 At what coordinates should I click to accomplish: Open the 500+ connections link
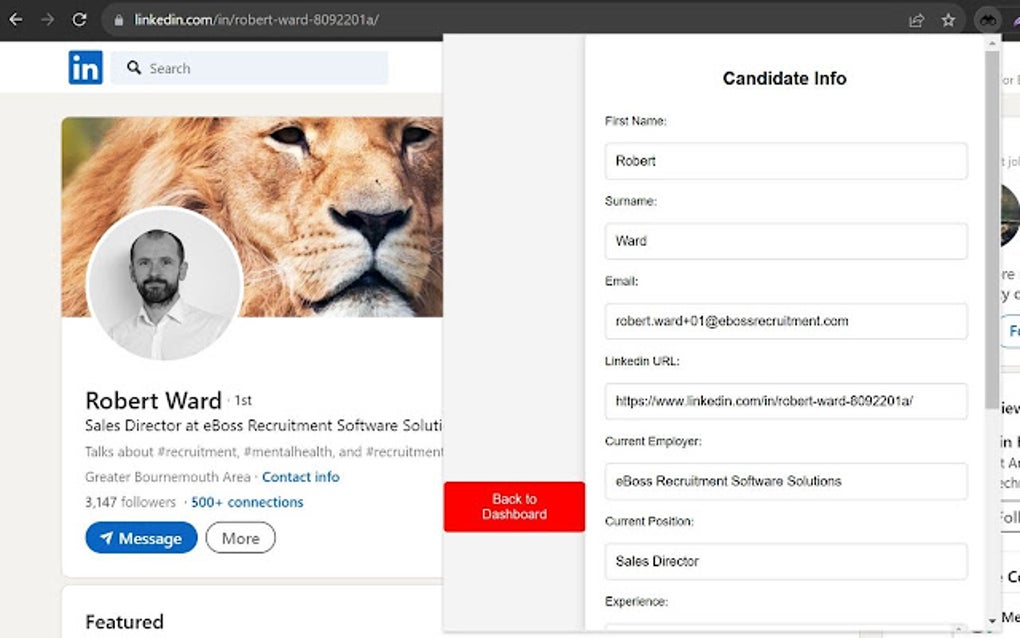click(x=247, y=502)
